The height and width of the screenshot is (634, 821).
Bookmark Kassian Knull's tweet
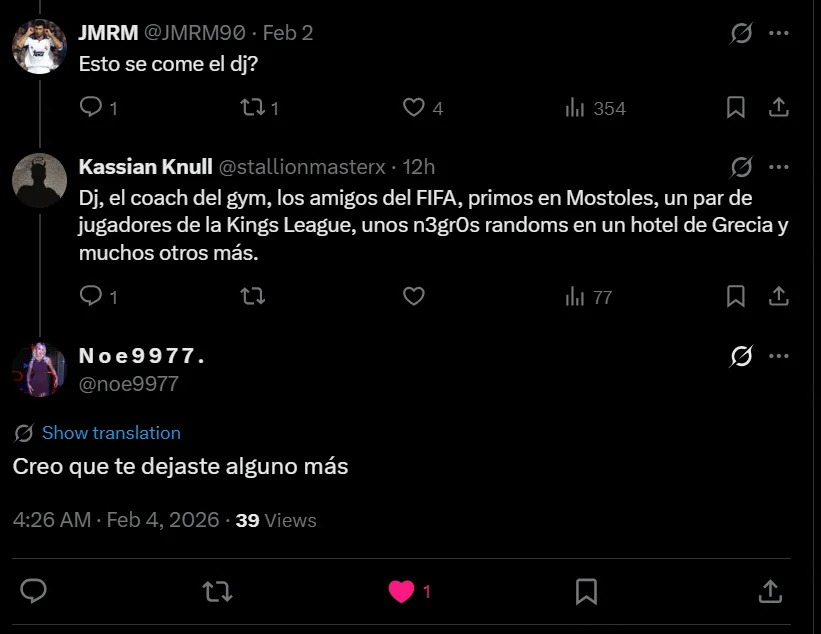(x=735, y=296)
